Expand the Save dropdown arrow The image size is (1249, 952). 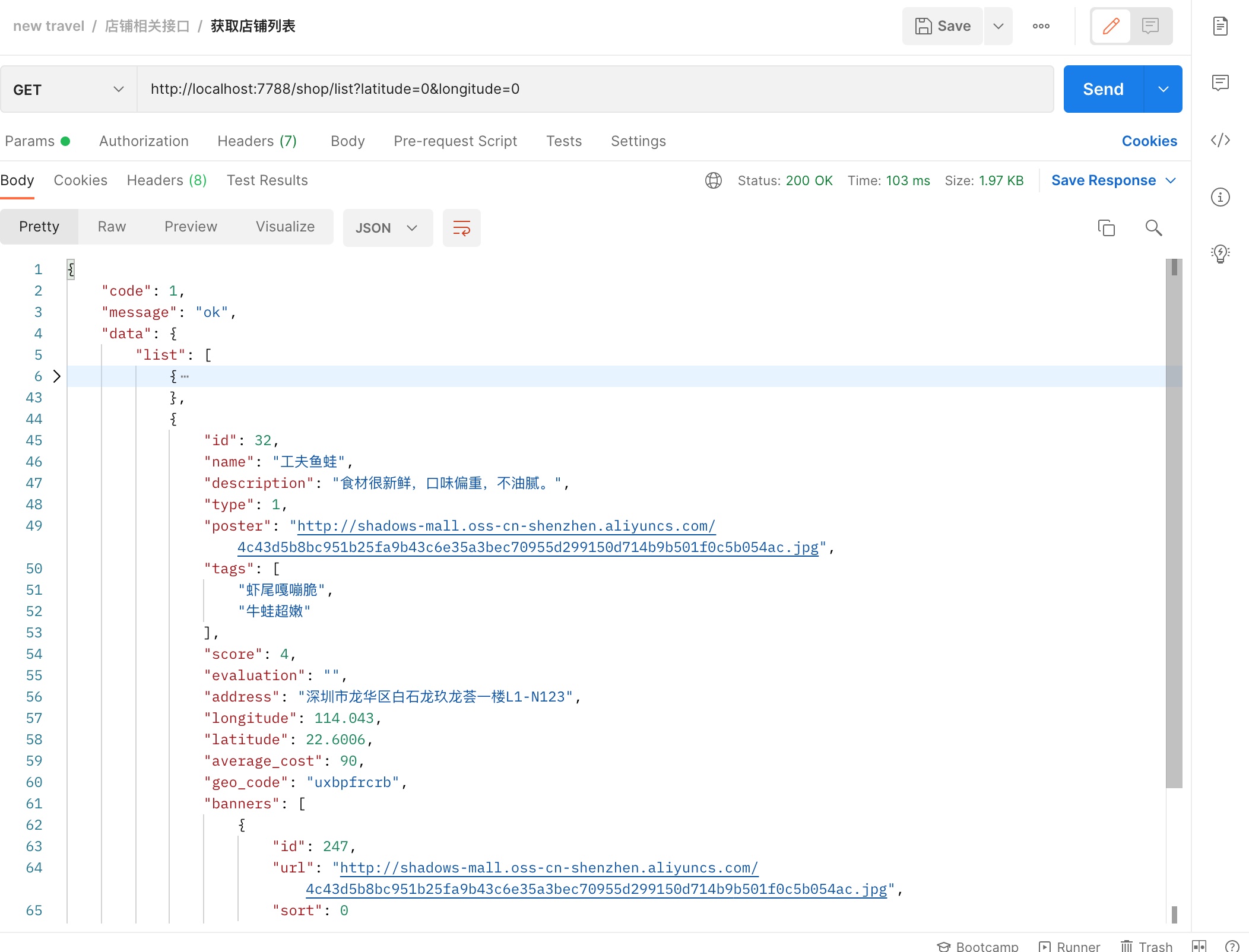[x=997, y=25]
